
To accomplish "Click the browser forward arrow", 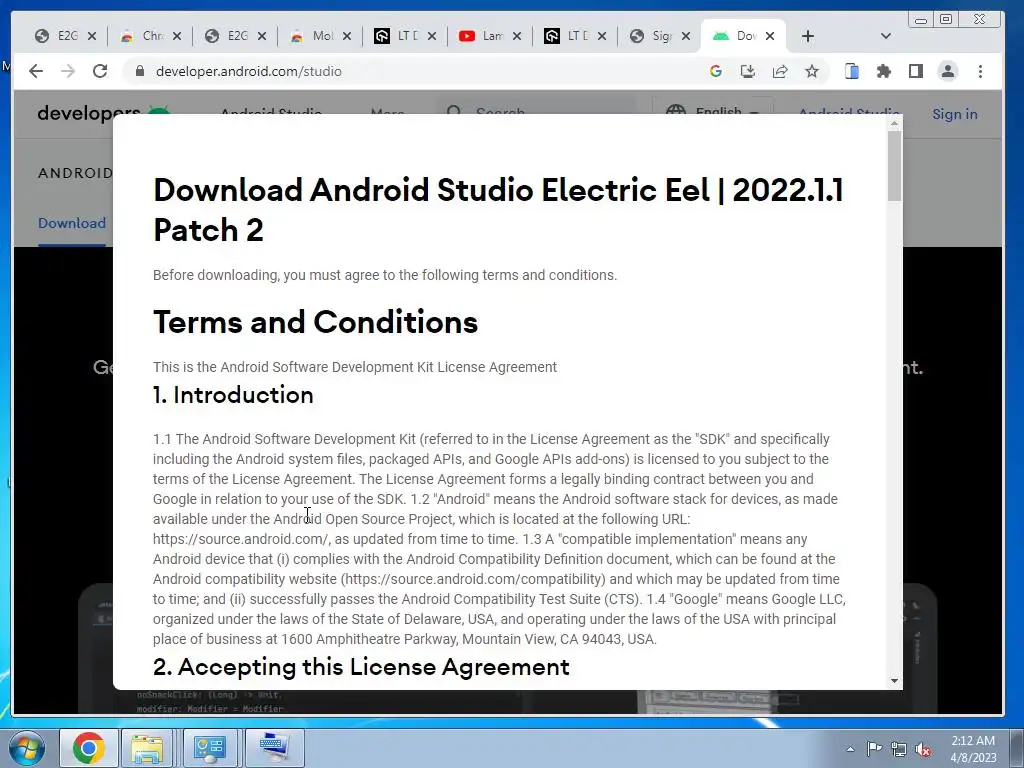I will click(68, 71).
